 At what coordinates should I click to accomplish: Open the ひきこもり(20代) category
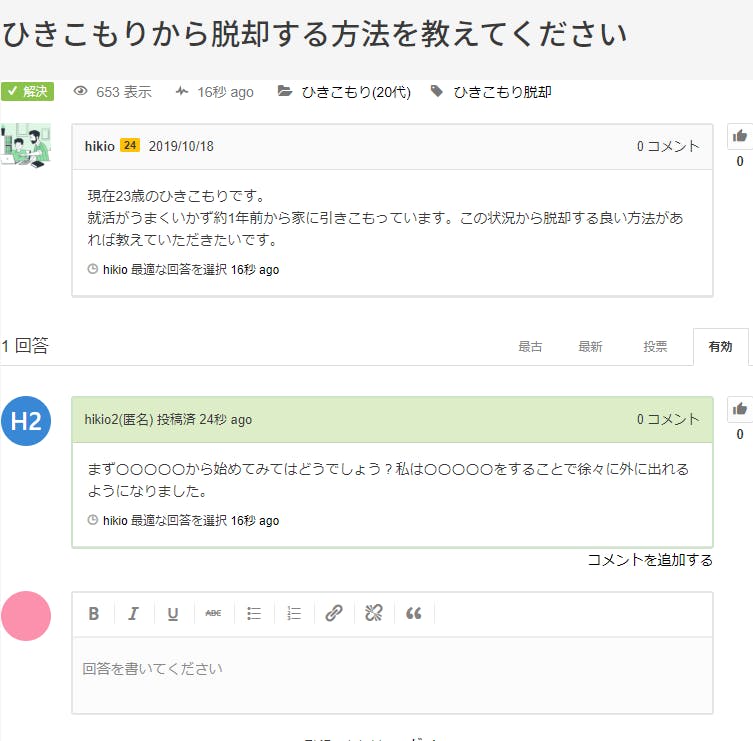[x=356, y=92]
